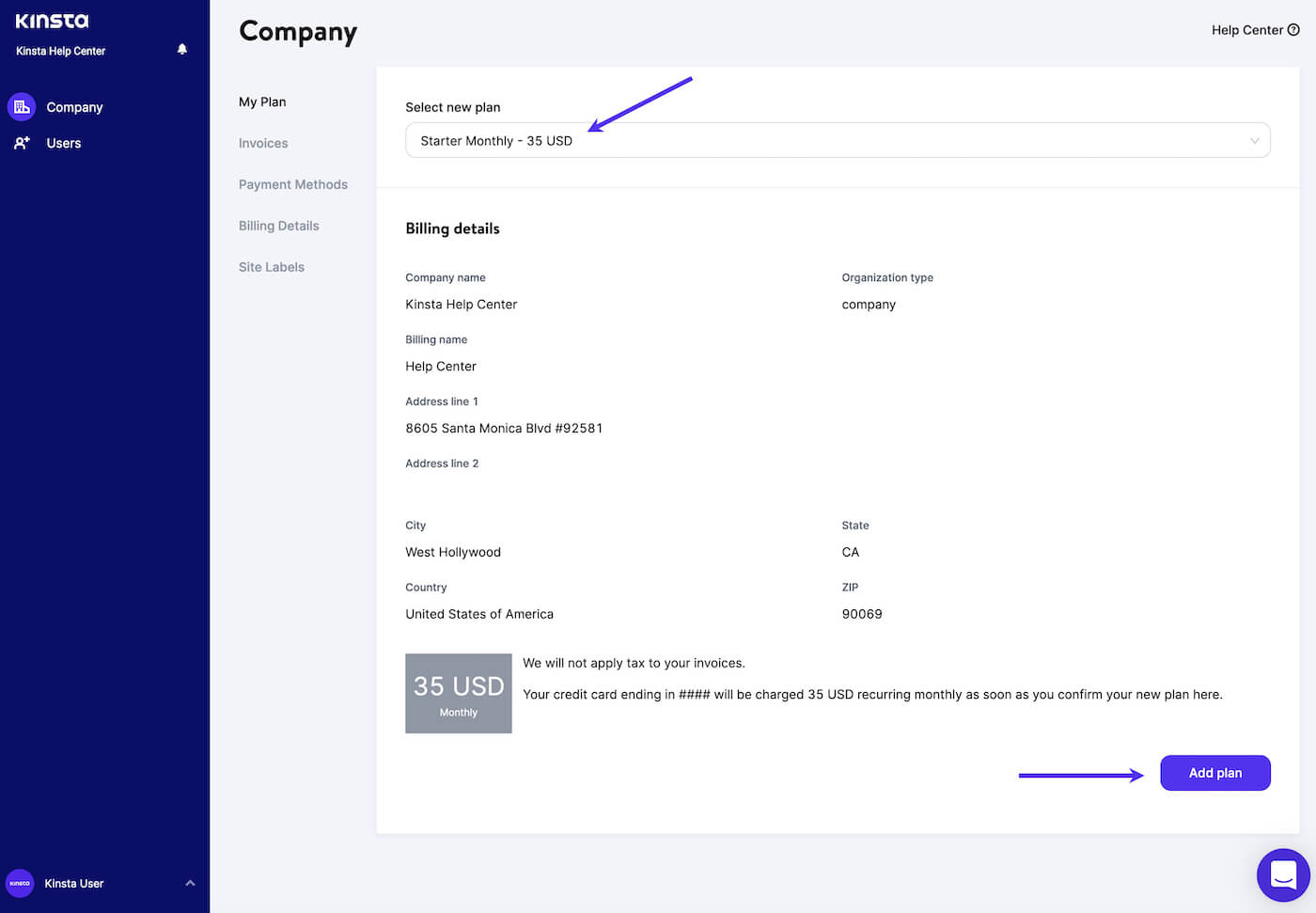Open Billing Details section
This screenshot has height=913, width=1316.
click(x=279, y=226)
